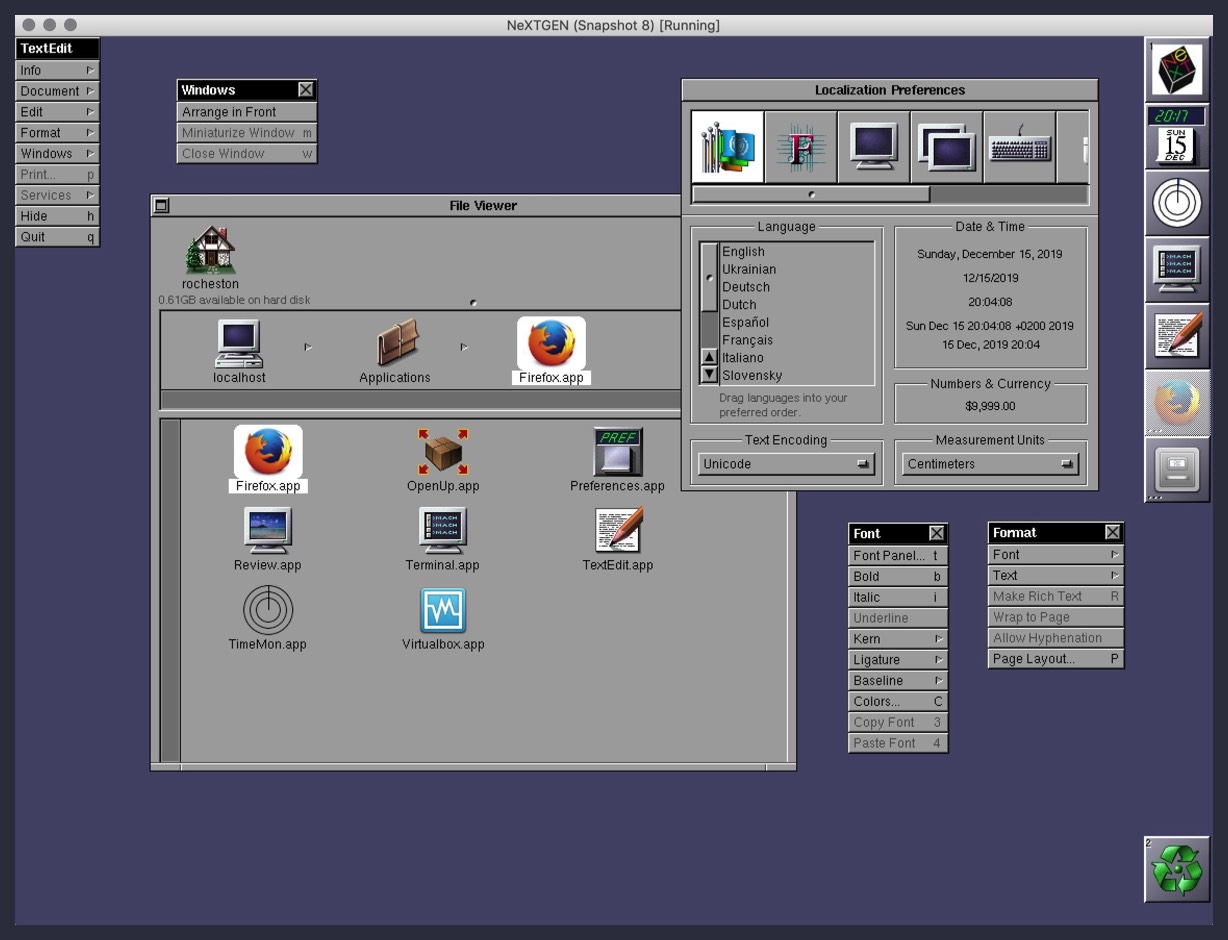Choose Page Layout... in Format menu
The image size is (1228, 940).
pyautogui.click(x=1056, y=659)
